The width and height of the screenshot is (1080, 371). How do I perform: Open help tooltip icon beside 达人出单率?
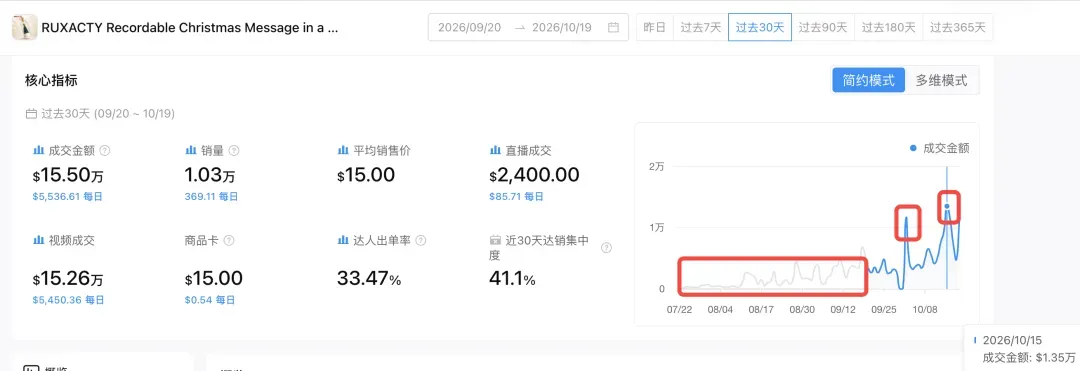421,241
